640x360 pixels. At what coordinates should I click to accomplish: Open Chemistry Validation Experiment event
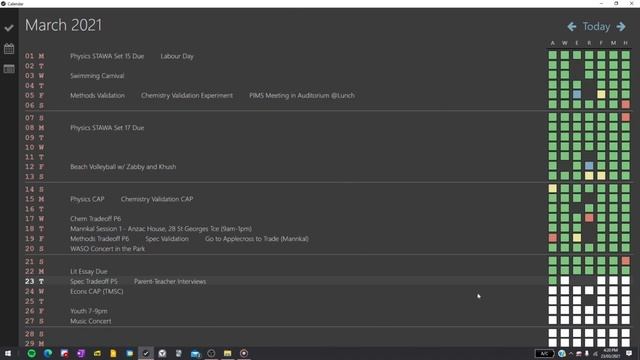pos(187,96)
